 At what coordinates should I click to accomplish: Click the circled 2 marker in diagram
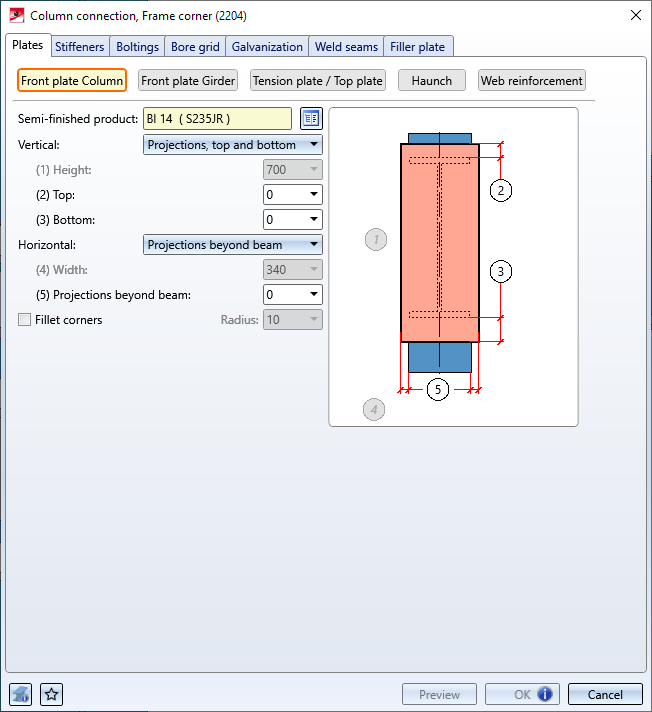(500, 190)
